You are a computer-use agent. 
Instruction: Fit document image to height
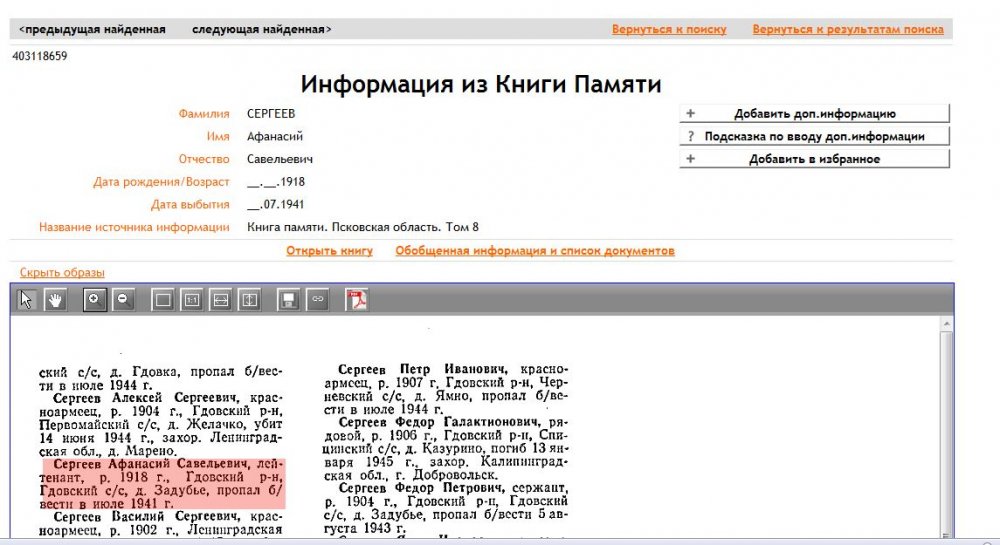pyautogui.click(x=249, y=300)
